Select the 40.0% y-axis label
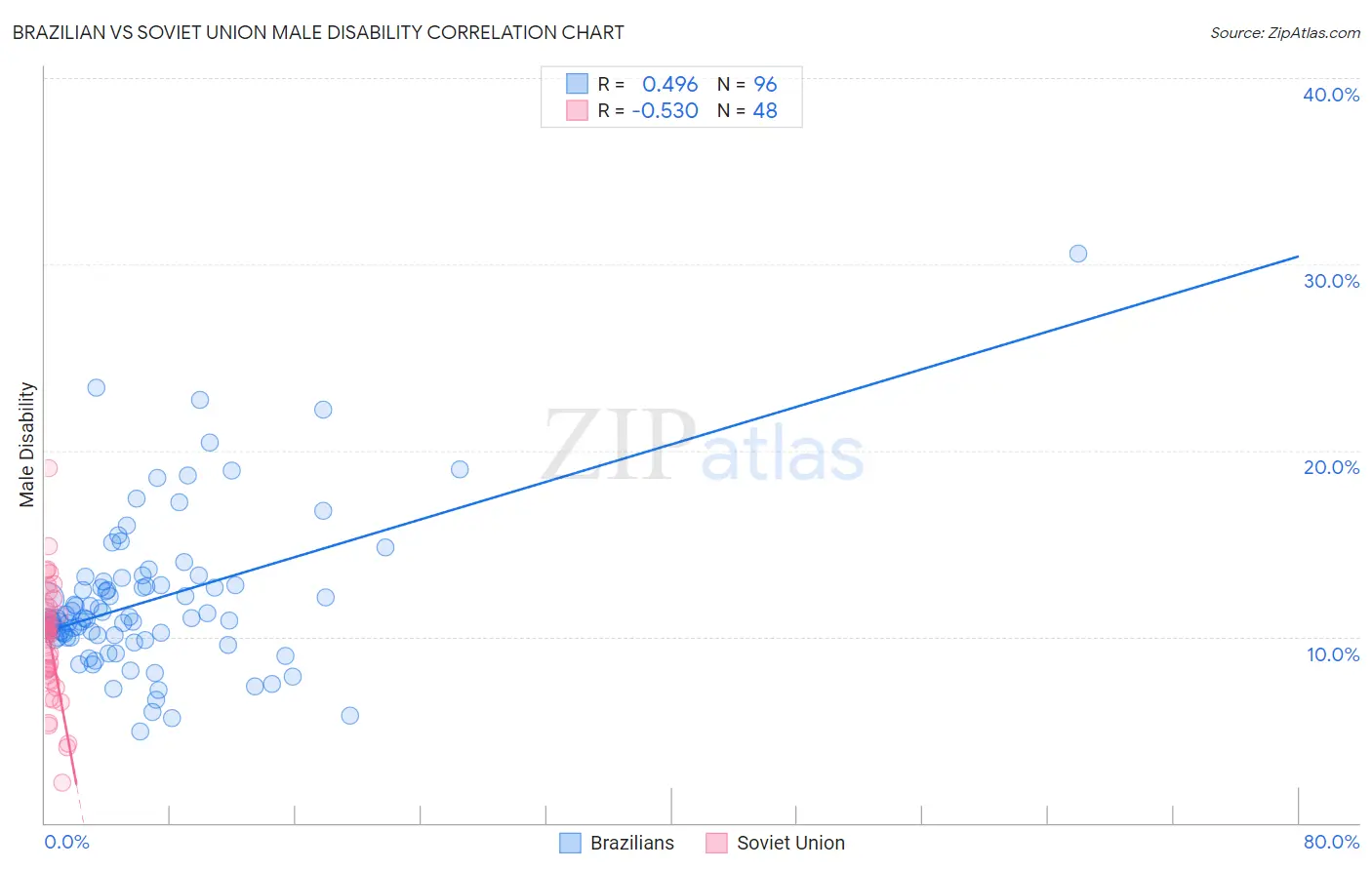Viewport: 1372px width, 870px height. point(1331,95)
